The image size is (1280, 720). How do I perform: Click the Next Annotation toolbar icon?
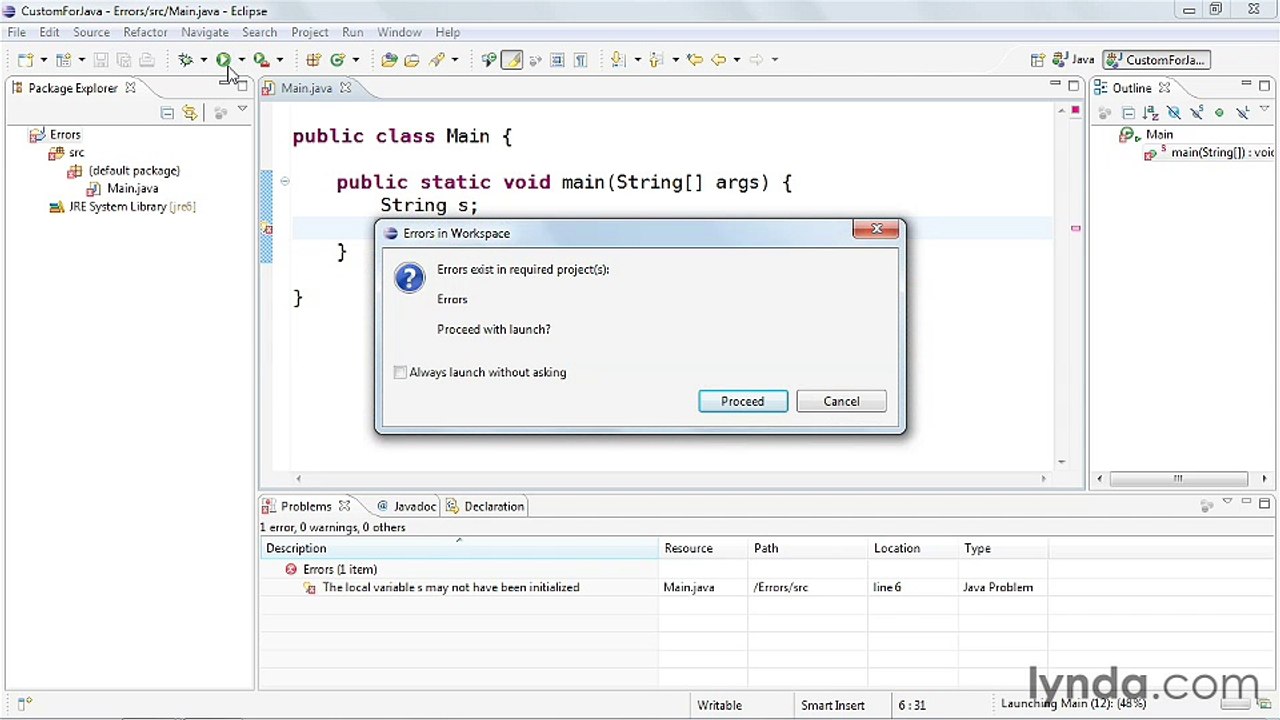pyautogui.click(x=618, y=60)
